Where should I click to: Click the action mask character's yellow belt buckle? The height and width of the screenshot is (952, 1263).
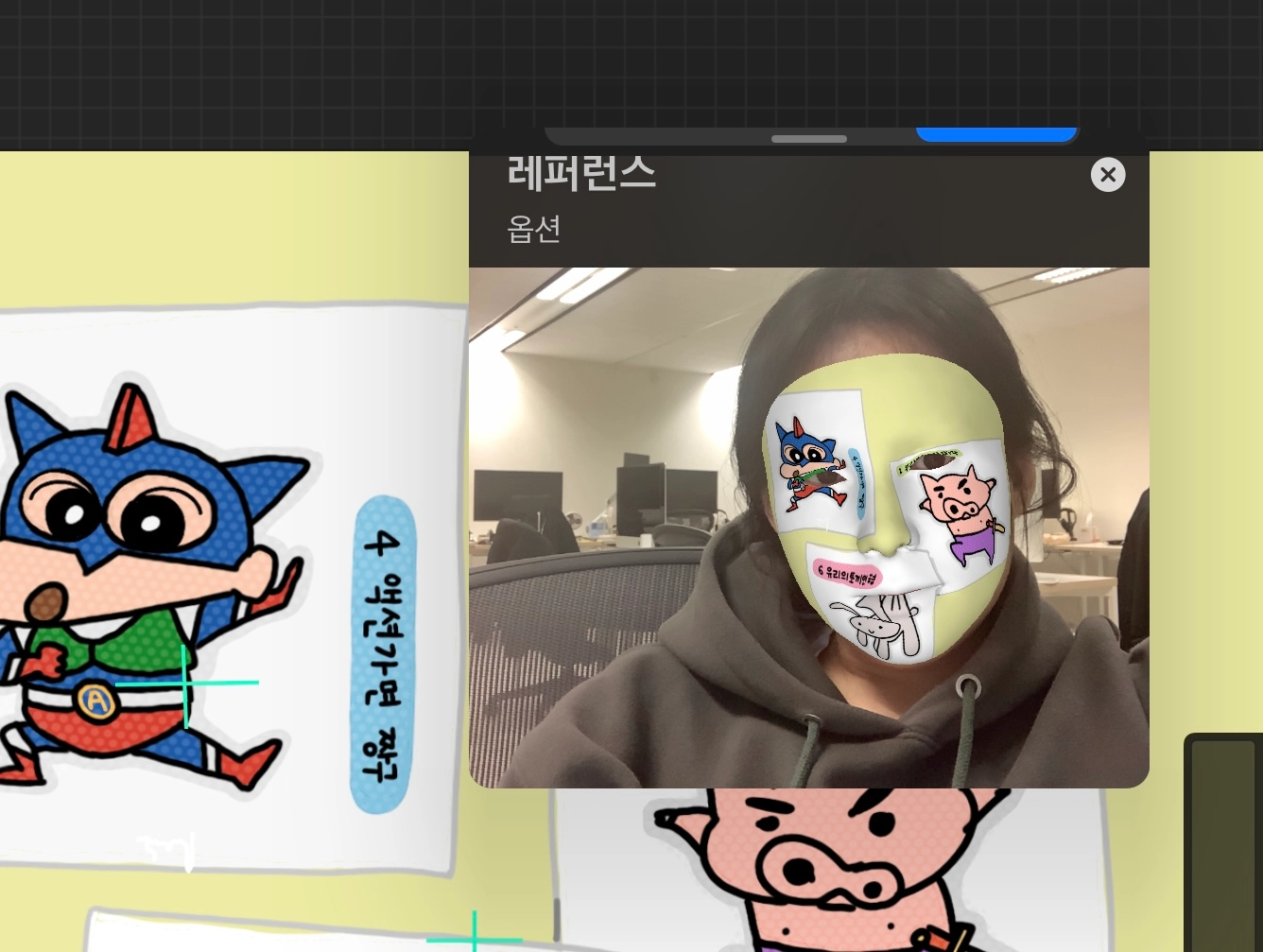coord(94,701)
